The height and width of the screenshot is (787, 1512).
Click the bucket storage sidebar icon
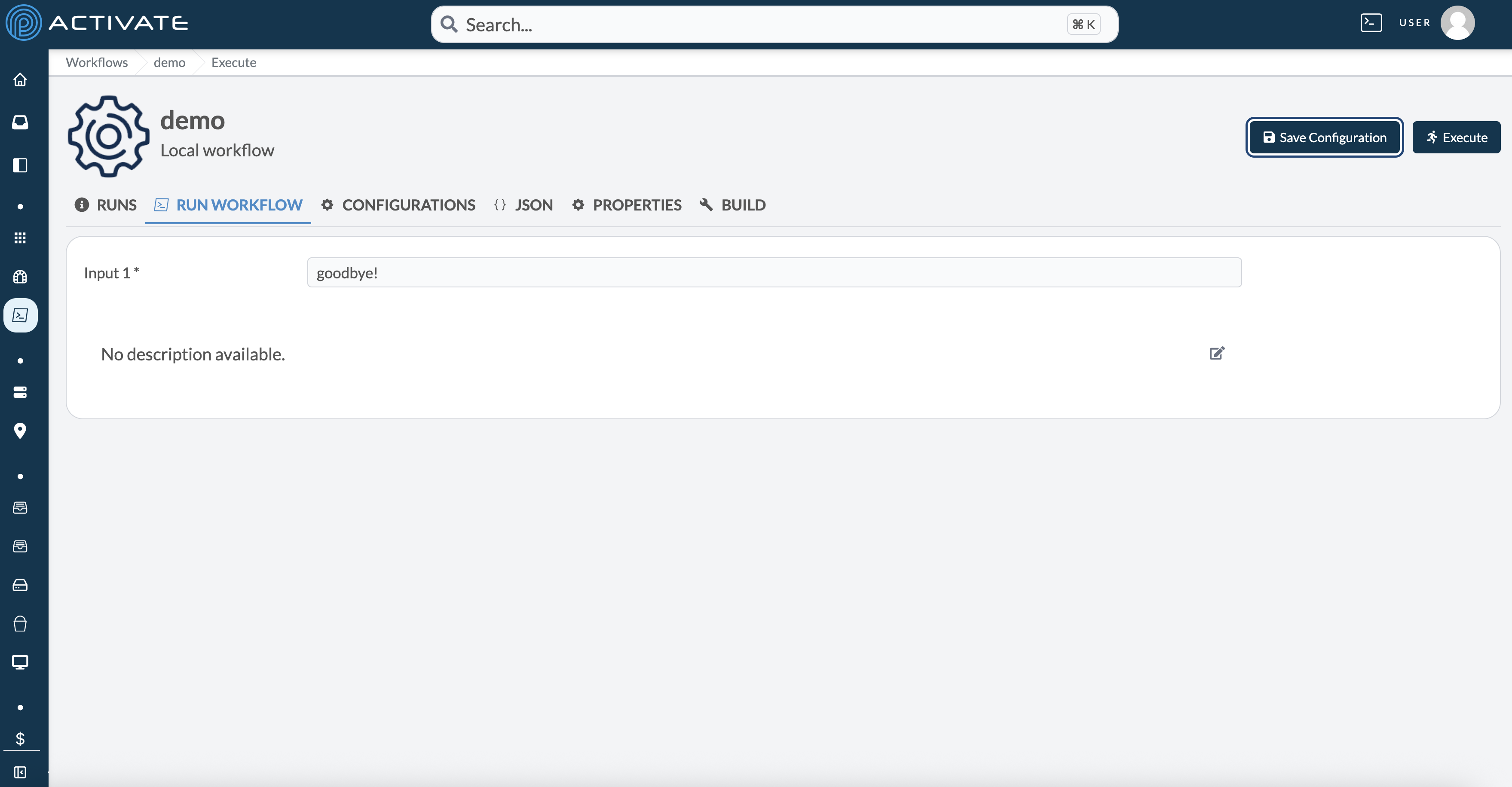[20, 623]
